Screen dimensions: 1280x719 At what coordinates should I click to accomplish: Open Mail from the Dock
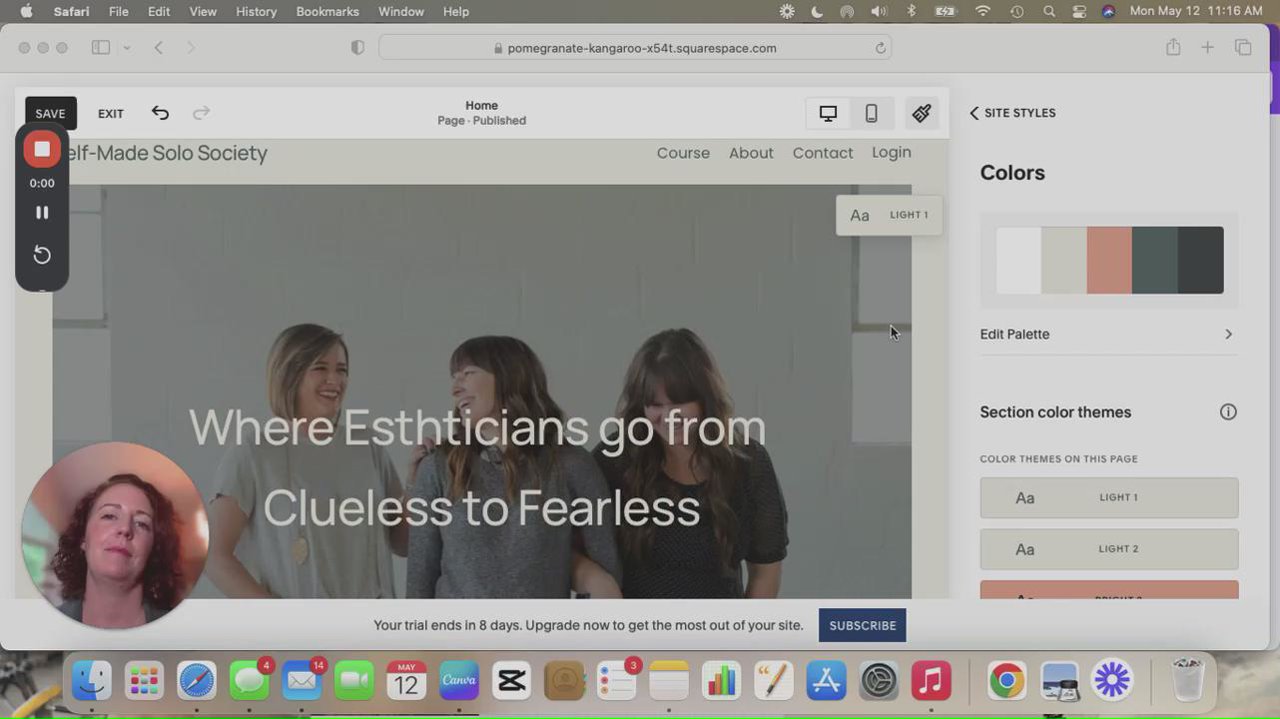tap(302, 682)
